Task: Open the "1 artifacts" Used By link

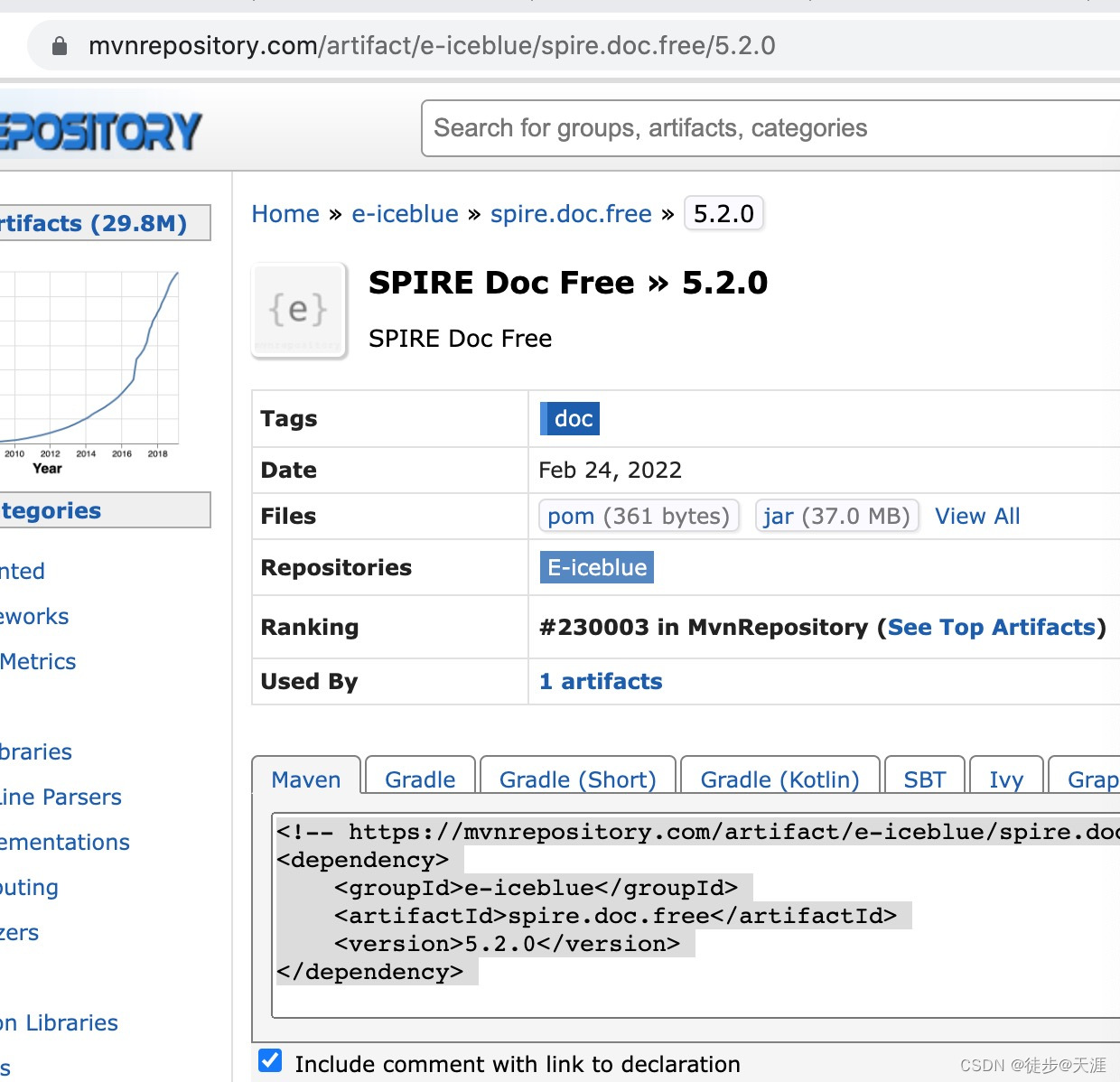Action: 600,681
